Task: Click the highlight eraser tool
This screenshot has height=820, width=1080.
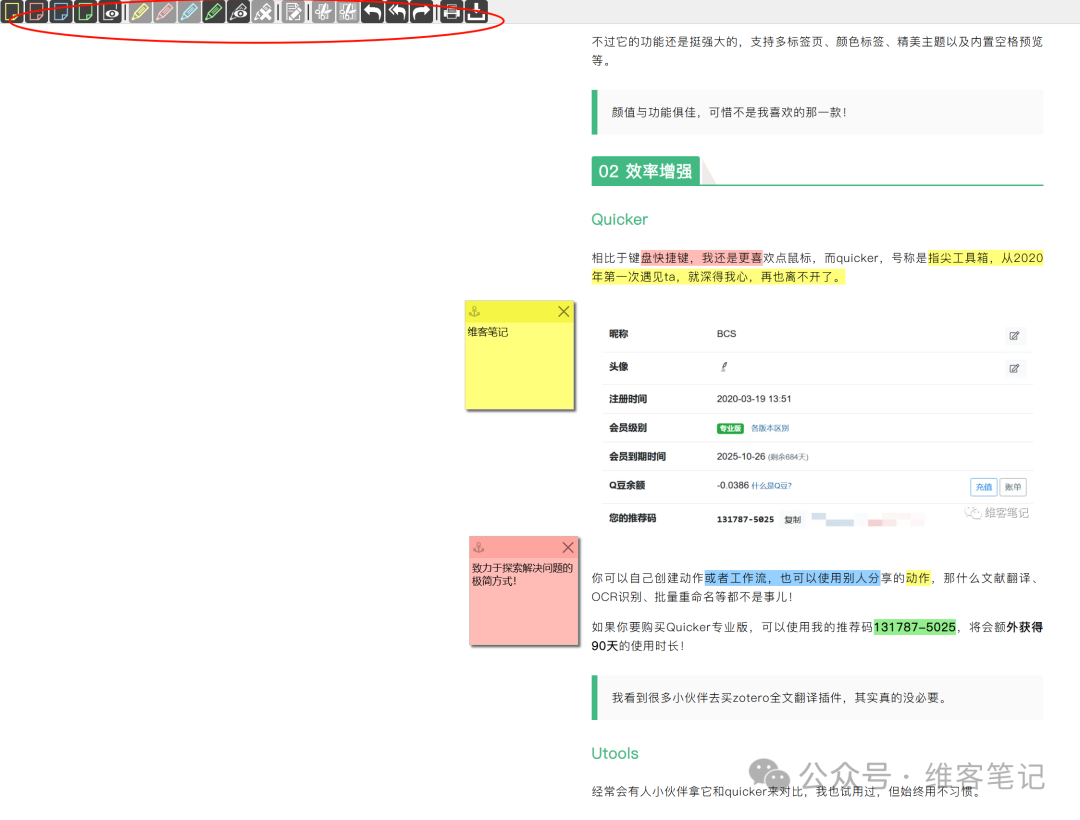Action: 264,12
